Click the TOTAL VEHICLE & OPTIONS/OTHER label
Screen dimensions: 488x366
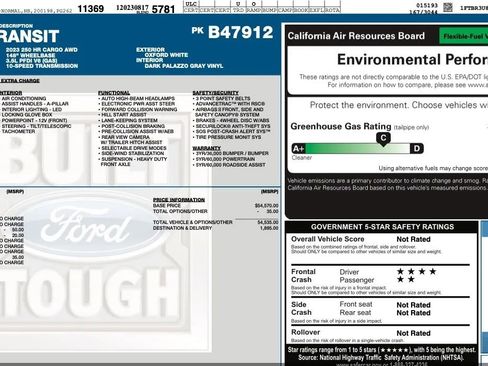[193, 222]
